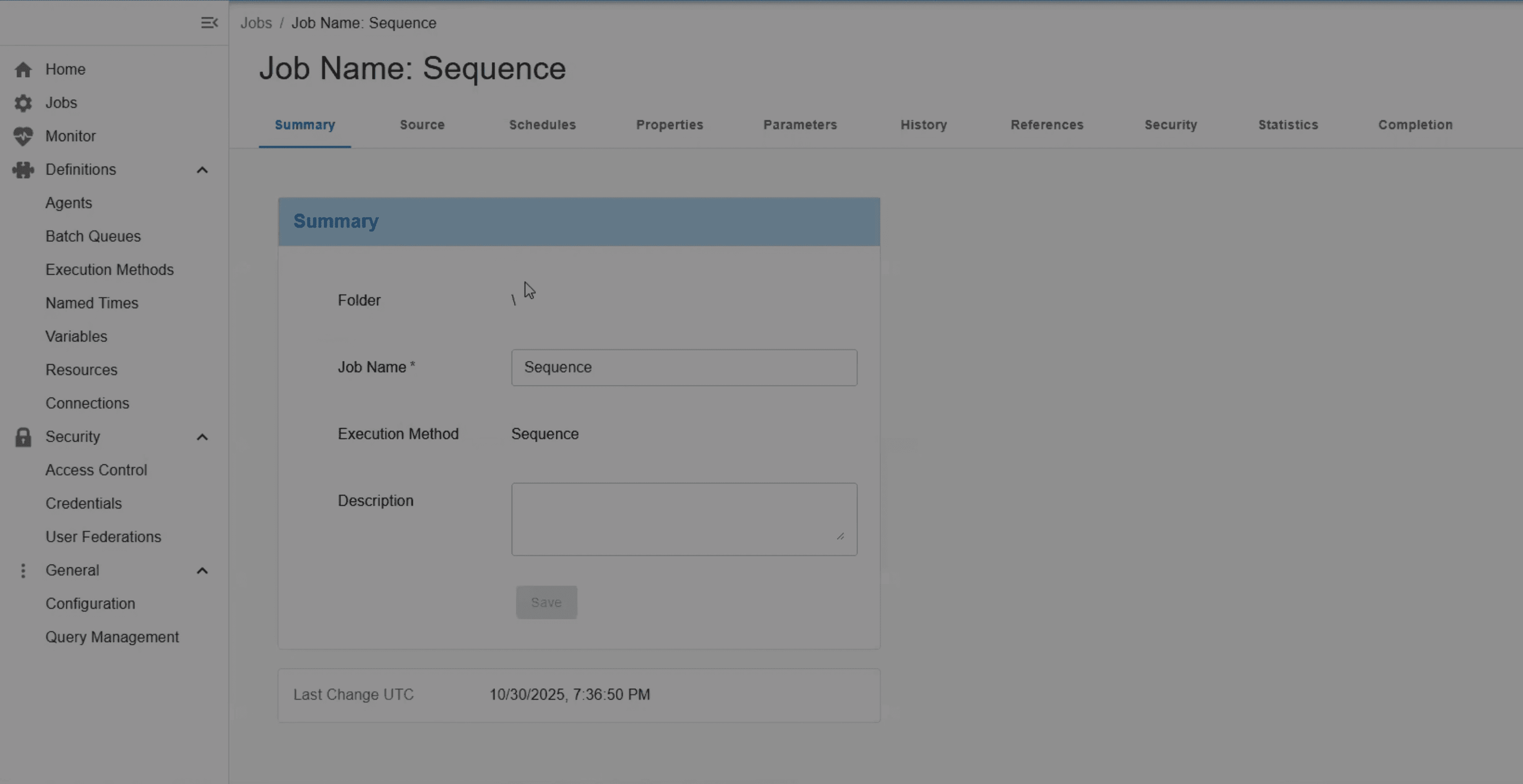The image size is (1523, 784).
Task: Click the Monitor heartbeat icon
Action: (x=23, y=136)
